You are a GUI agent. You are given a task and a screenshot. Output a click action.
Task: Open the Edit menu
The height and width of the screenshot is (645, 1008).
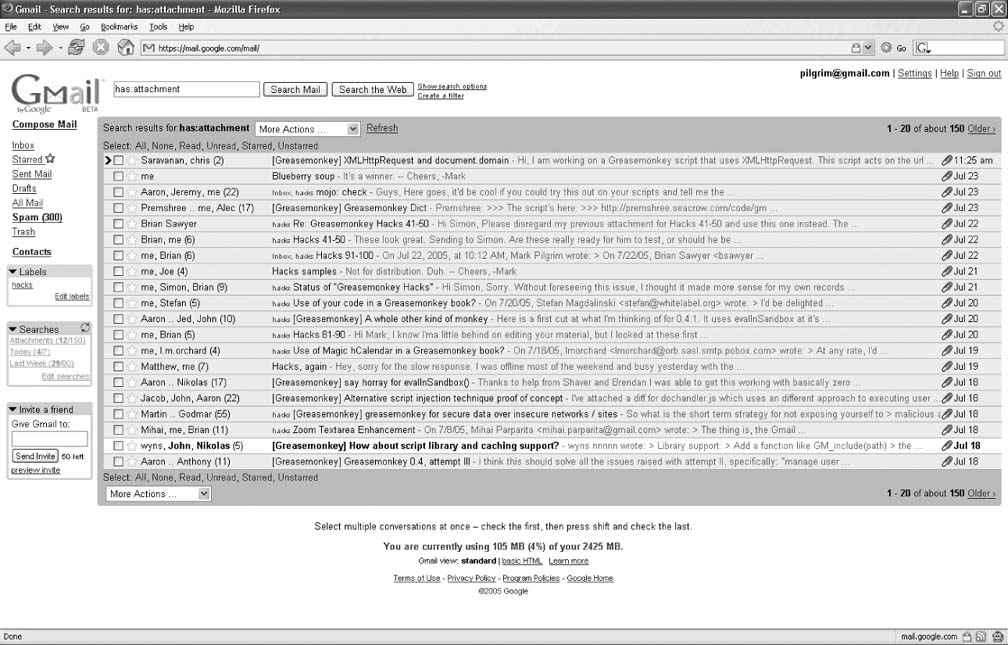point(34,27)
